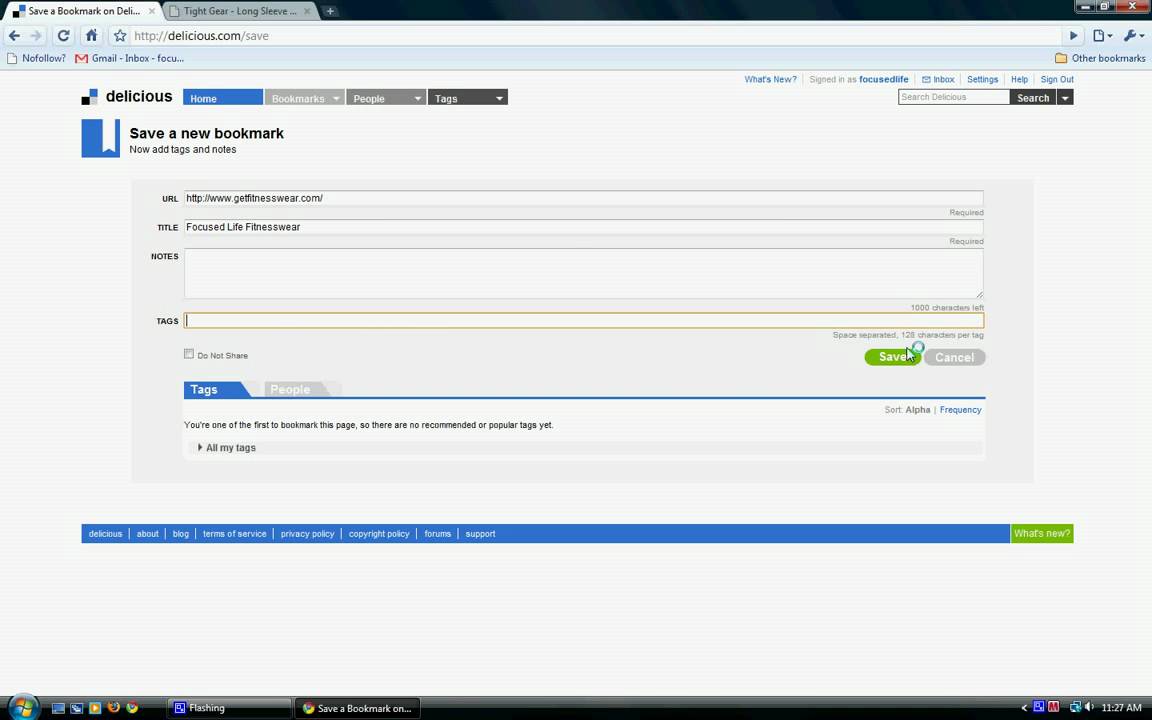Toggle the Do Not Share checkbox
Viewport: 1152px width, 720px height.
coord(189,354)
